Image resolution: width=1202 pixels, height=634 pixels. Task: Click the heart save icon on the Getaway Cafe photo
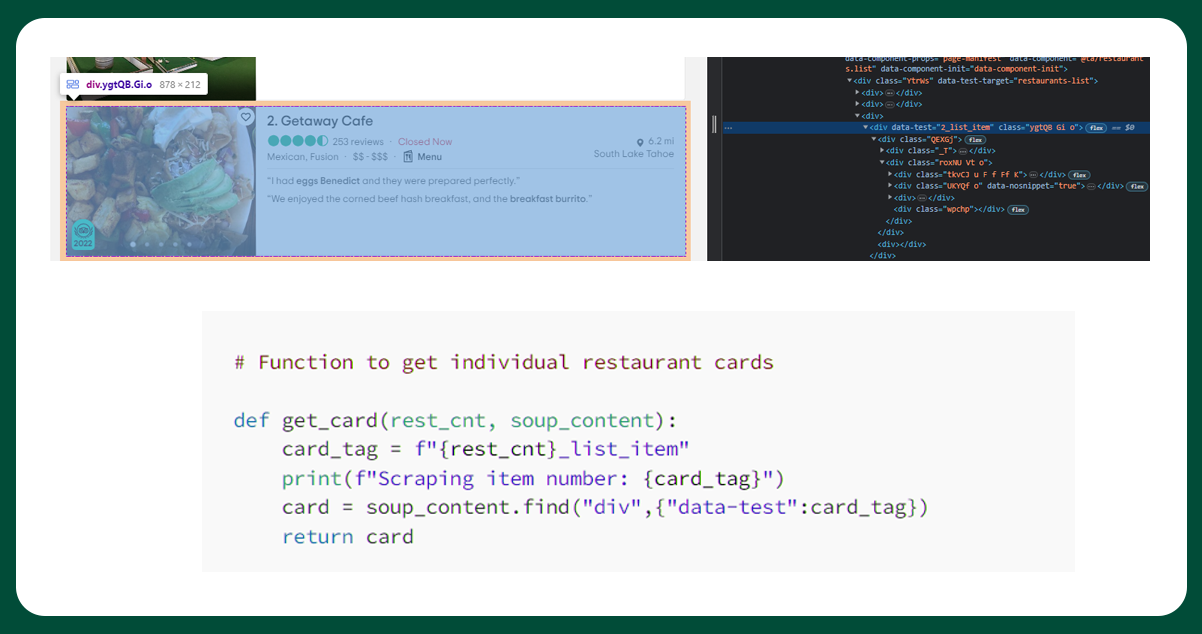[245, 117]
